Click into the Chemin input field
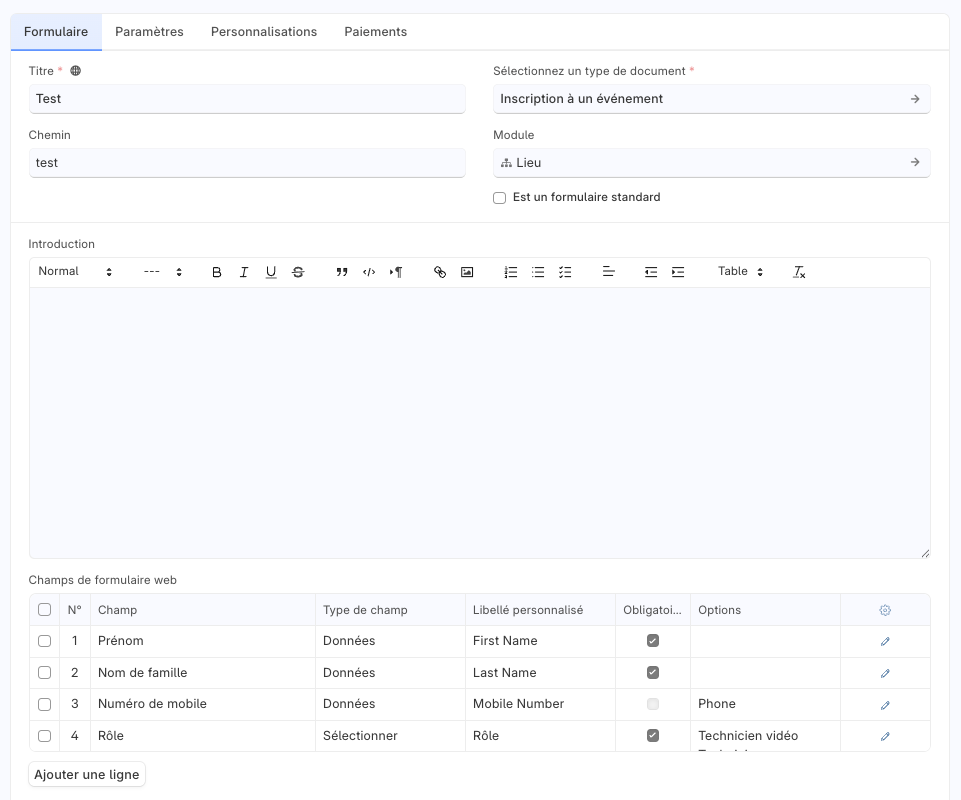This screenshot has width=961, height=800. click(x=247, y=163)
